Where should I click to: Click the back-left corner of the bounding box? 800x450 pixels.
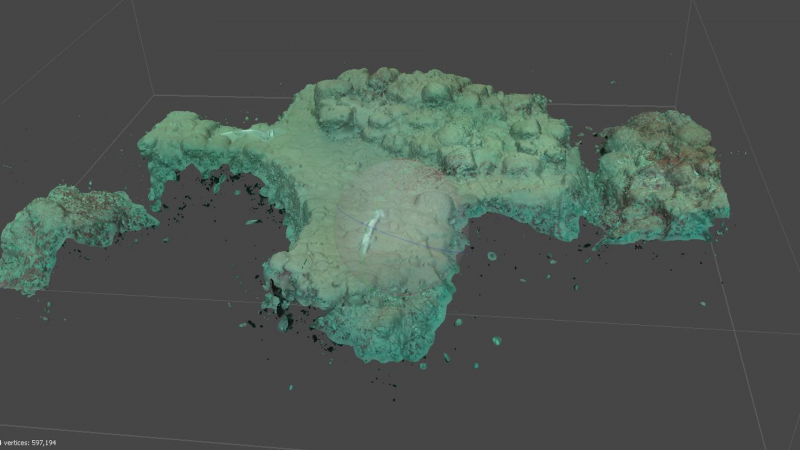[x=152, y=96]
